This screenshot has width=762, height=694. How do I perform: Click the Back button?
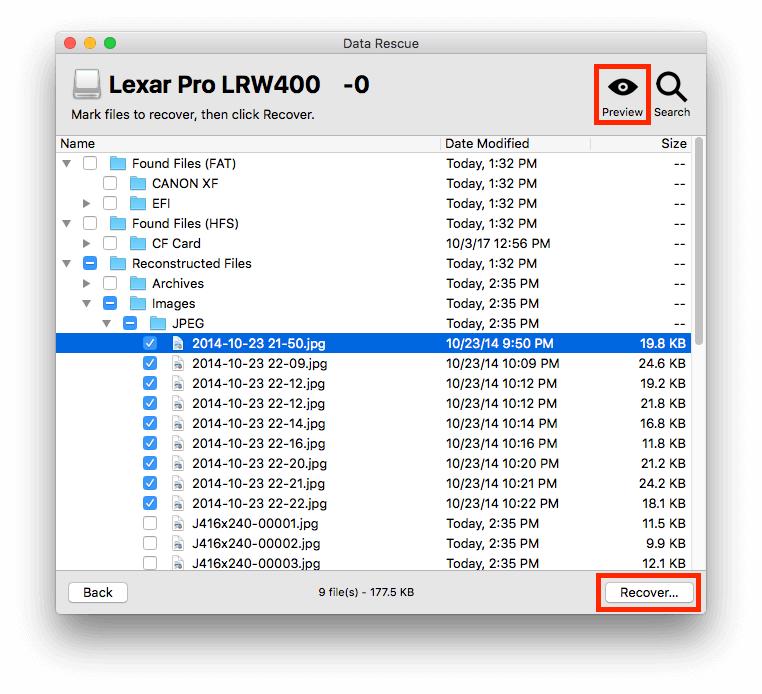pos(98,592)
